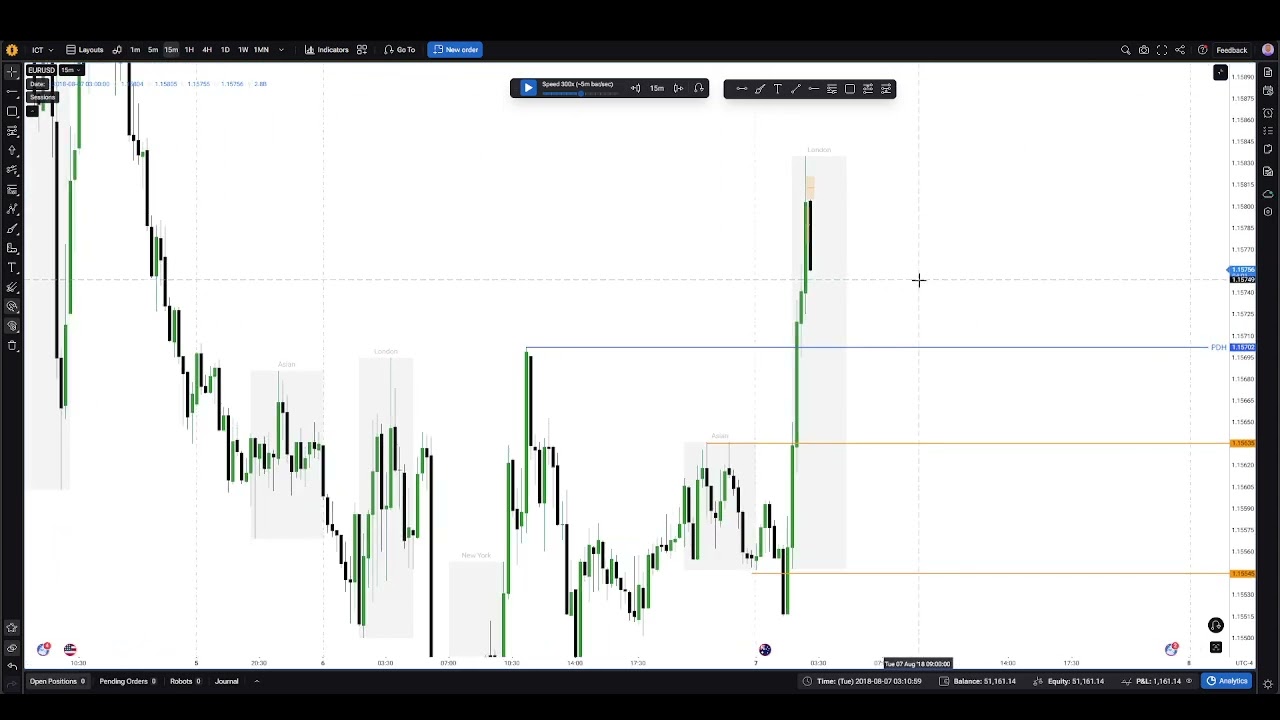Click the Feedback button
The image size is (1280, 720).
[1232, 50]
